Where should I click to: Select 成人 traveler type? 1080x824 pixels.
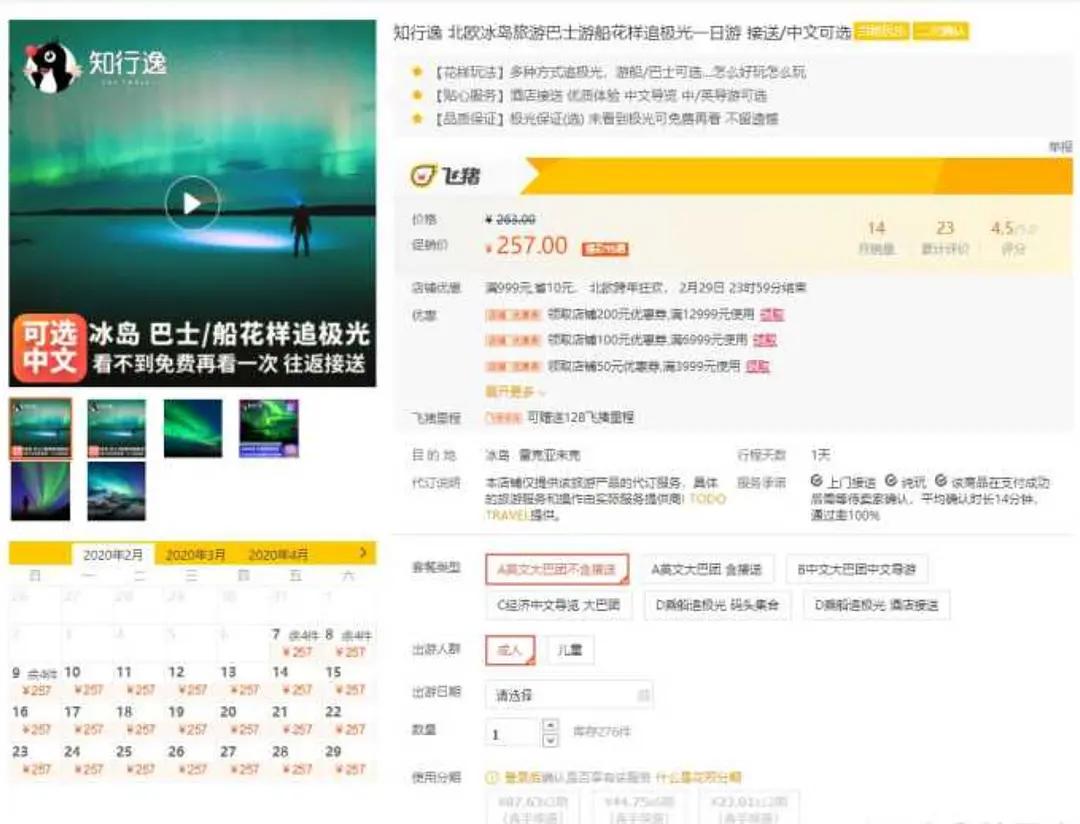click(510, 650)
